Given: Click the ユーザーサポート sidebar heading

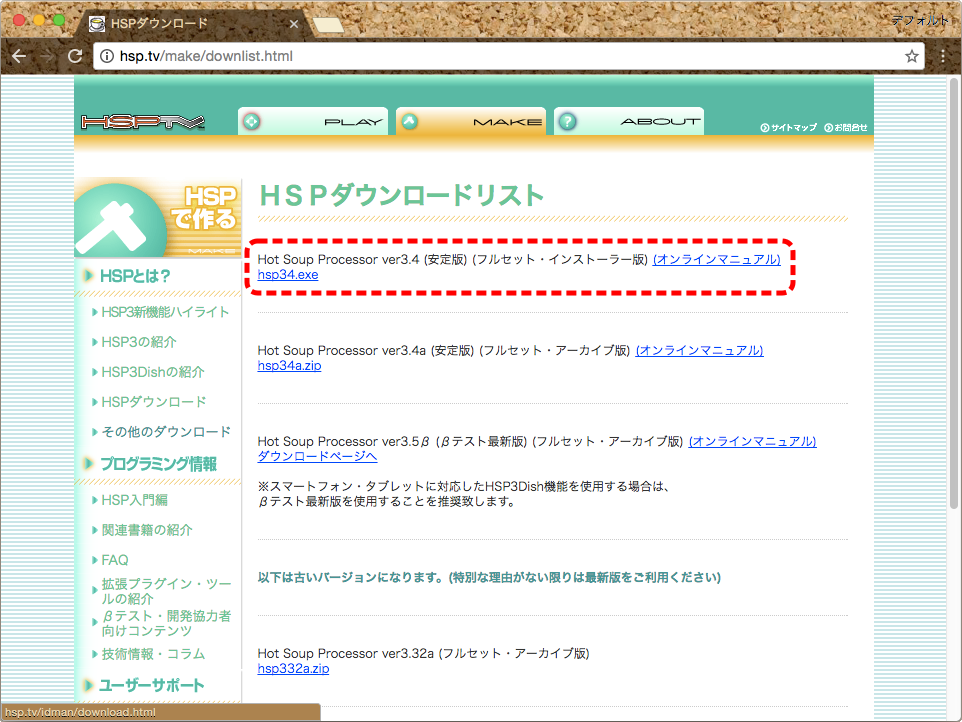Looking at the screenshot, I should (x=151, y=685).
